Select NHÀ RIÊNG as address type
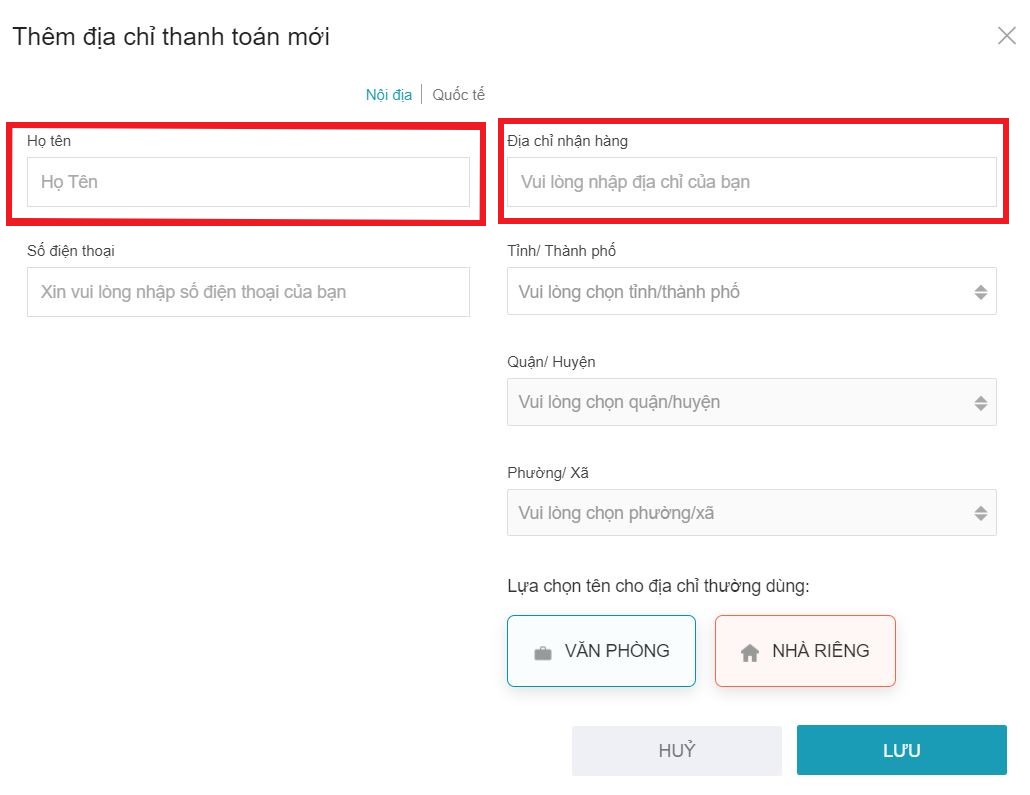Screen dimensions: 1030x795 click(805, 651)
